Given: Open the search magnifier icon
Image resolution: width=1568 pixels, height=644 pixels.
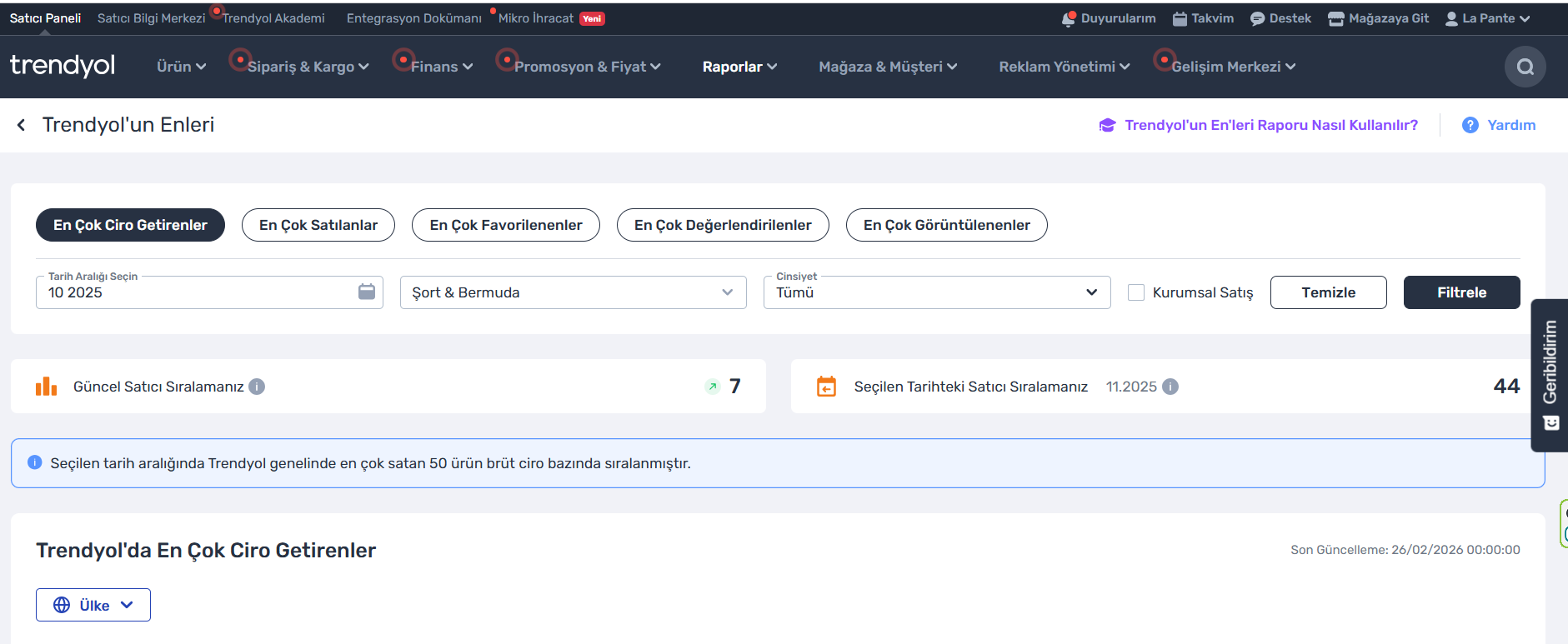Looking at the screenshot, I should click(x=1525, y=67).
